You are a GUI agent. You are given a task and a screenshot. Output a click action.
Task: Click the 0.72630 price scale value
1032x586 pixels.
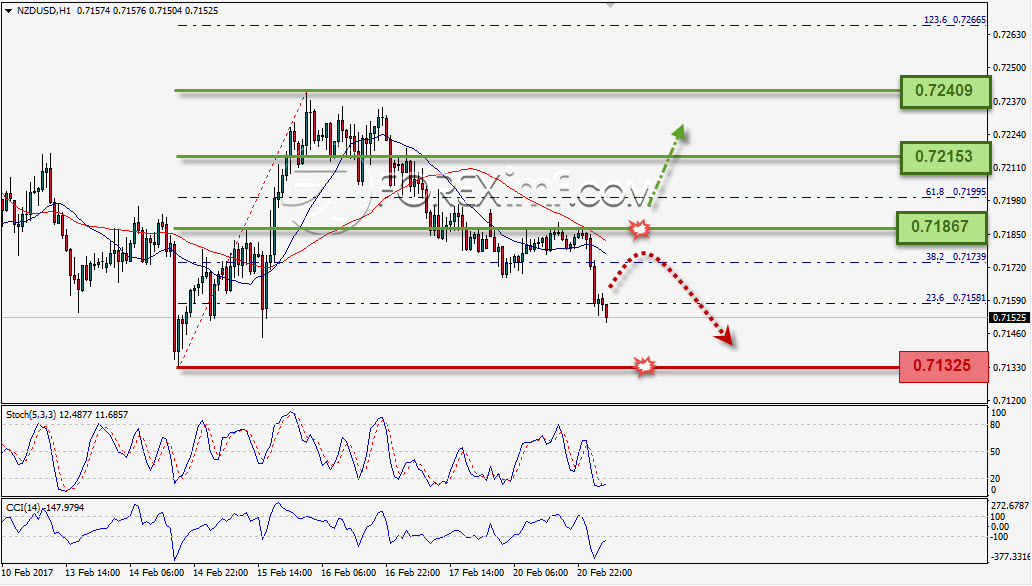1010,34
